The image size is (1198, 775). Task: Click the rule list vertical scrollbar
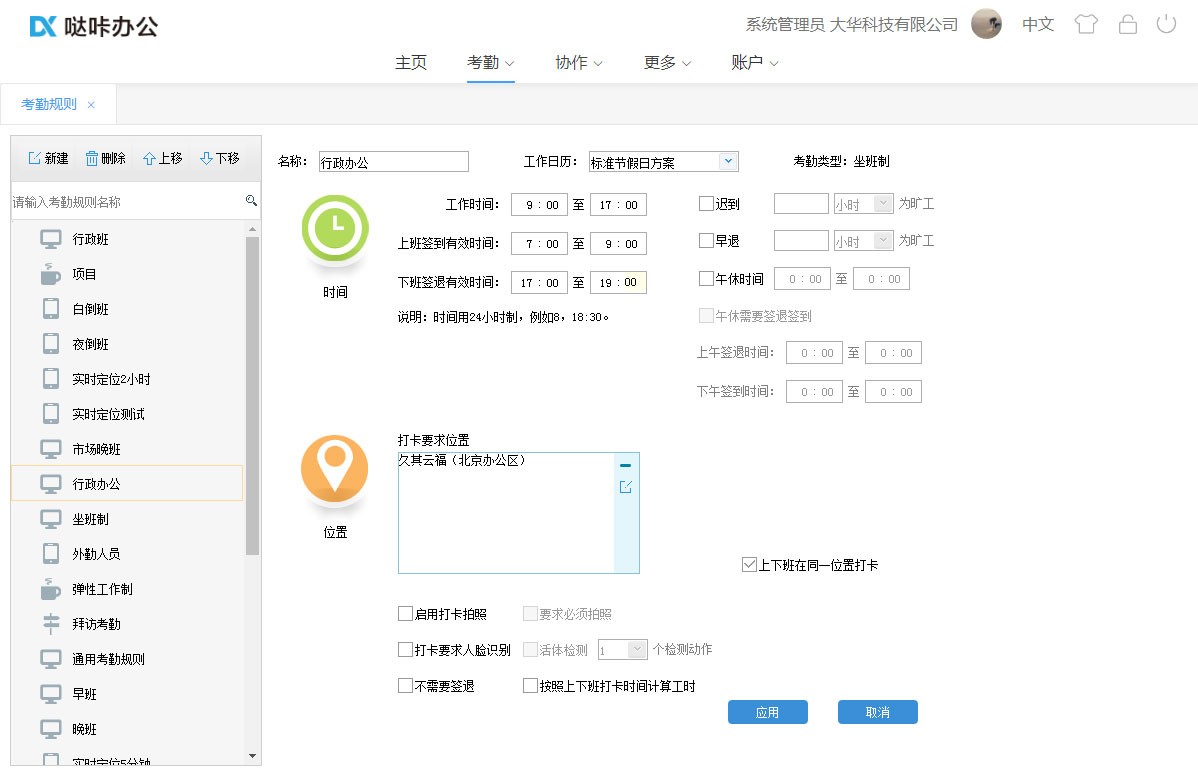point(252,400)
